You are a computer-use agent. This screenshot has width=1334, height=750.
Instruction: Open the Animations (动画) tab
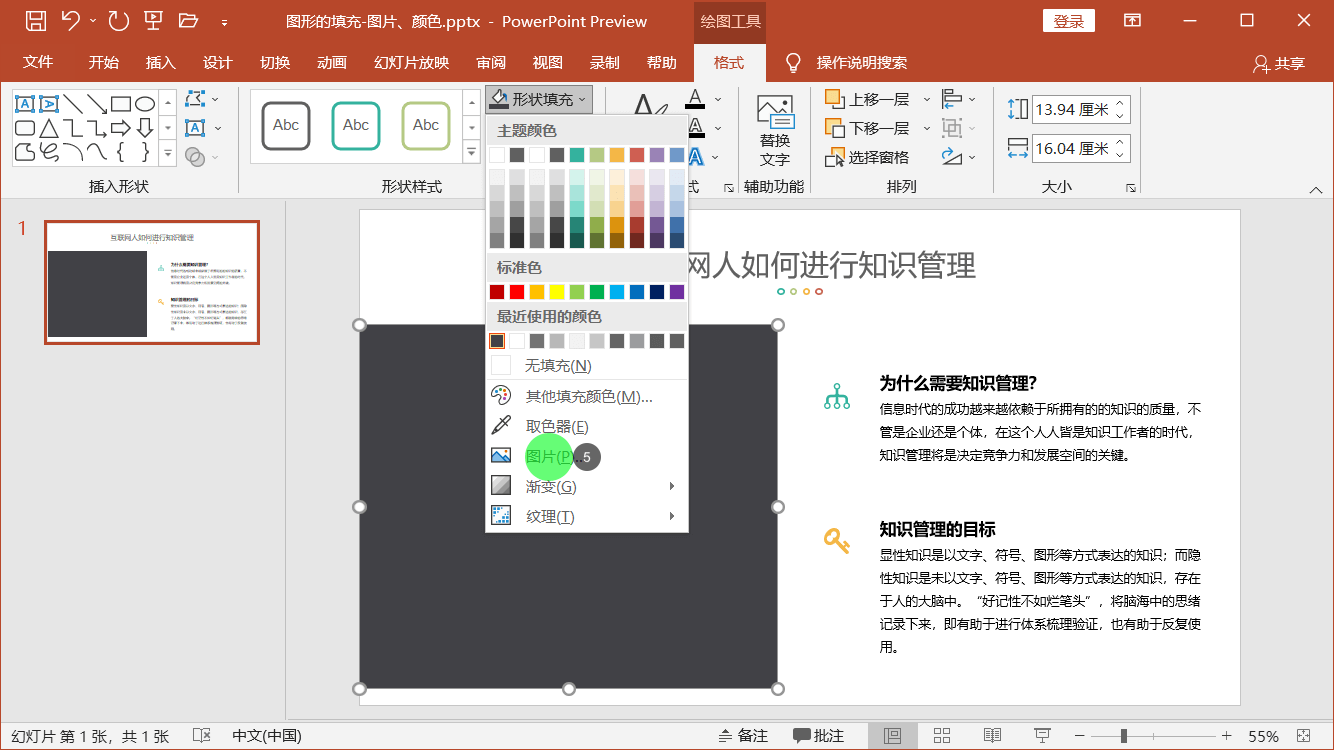point(331,62)
